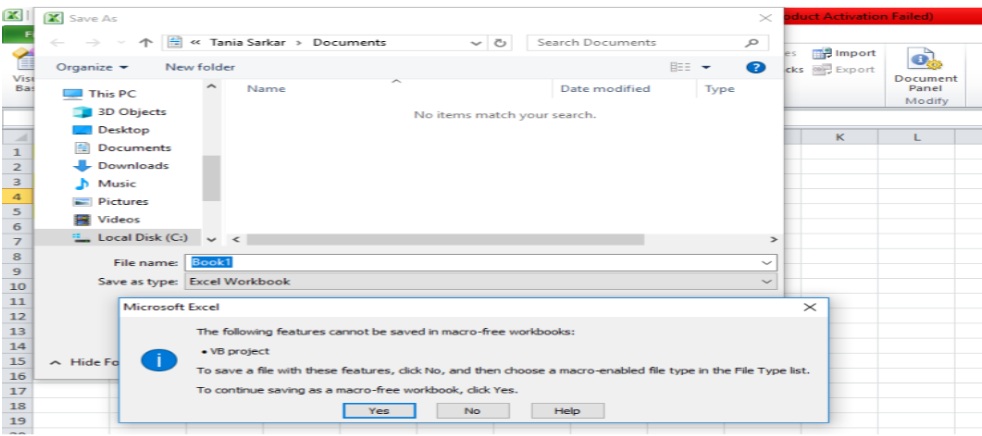Viewport: 982px width, 436px height.
Task: Sort by the Name column header
Action: (x=266, y=89)
